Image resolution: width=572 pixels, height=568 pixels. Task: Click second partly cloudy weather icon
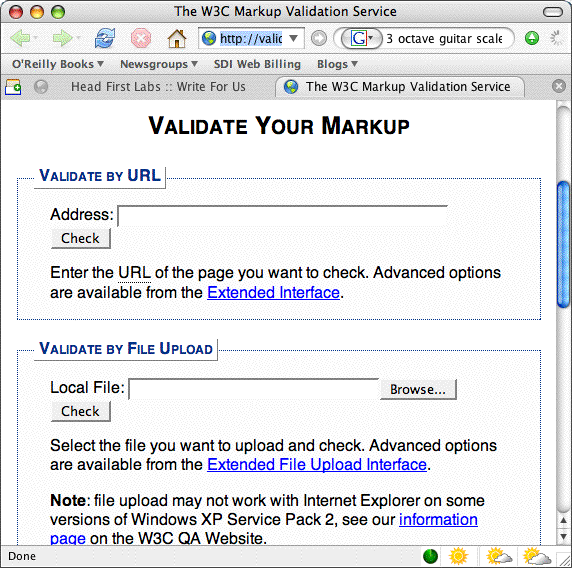pyautogui.click(x=499, y=556)
